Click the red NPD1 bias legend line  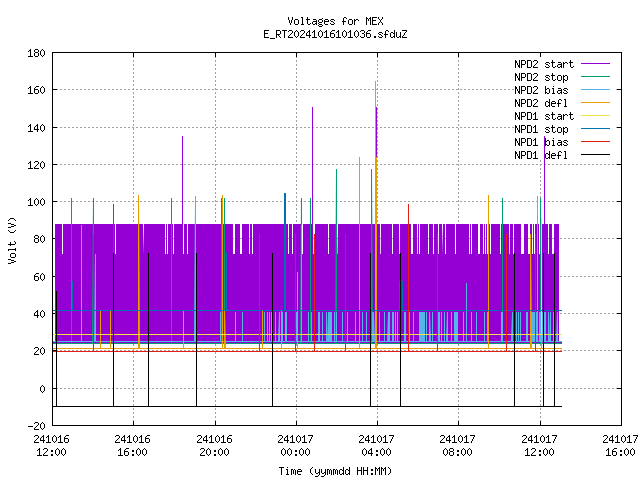595,142
